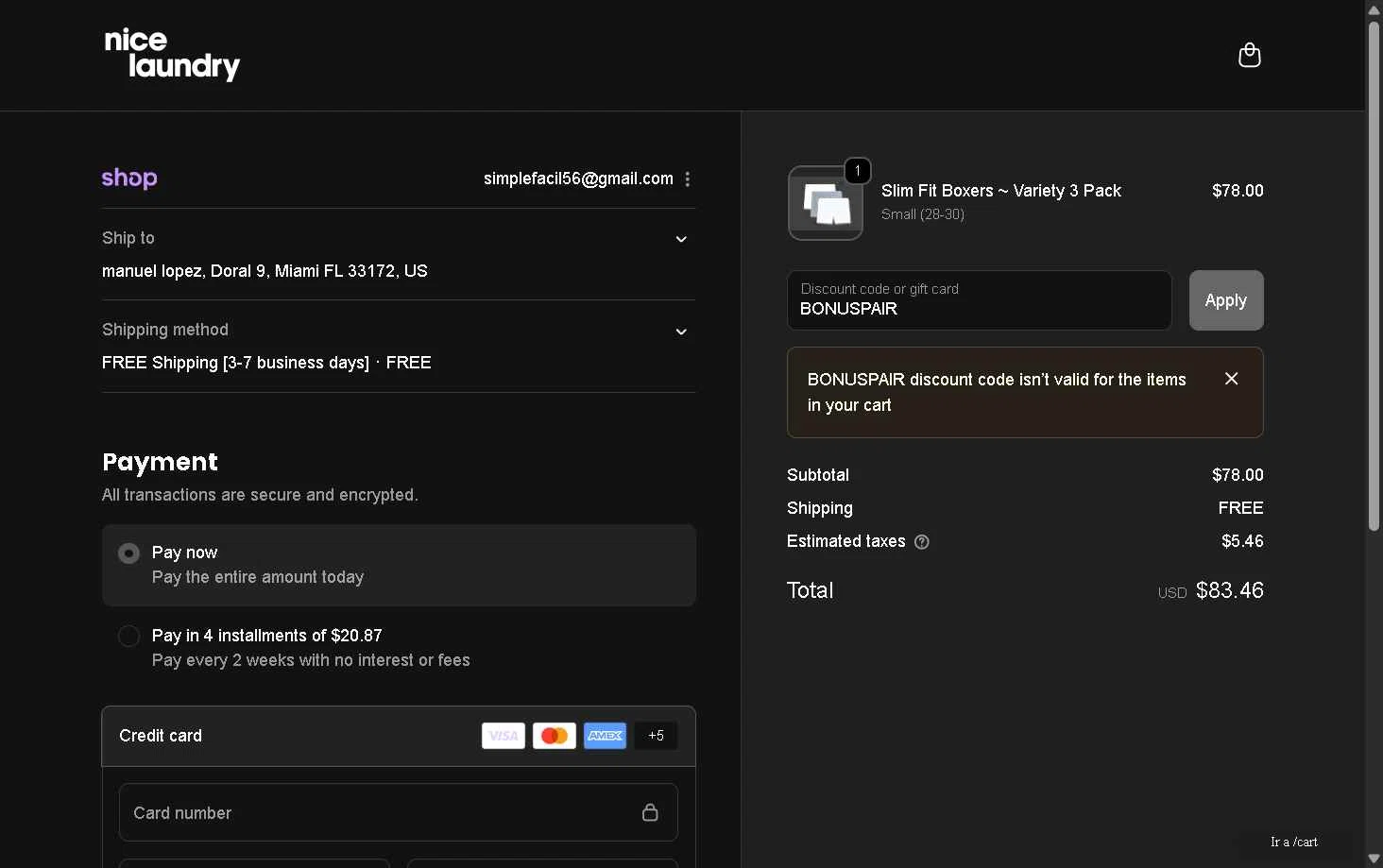This screenshot has width=1383, height=868.
Task: Click the scrollbar up arrow
Action: pos(1374,9)
